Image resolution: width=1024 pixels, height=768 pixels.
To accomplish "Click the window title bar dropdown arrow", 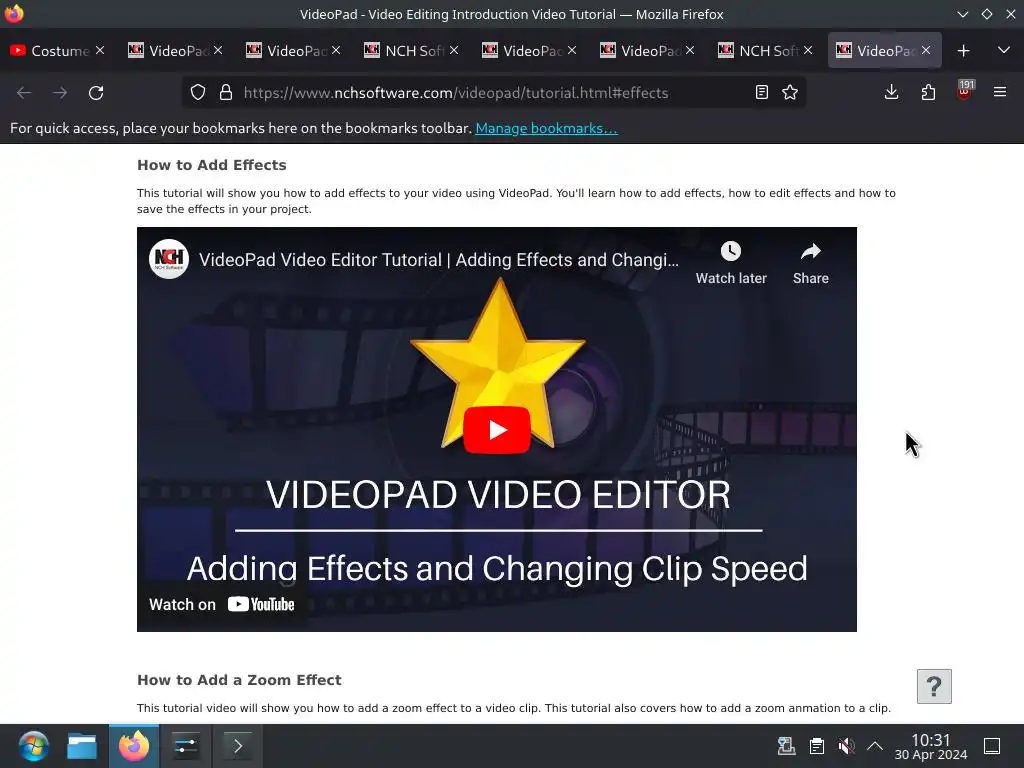I will (963, 14).
